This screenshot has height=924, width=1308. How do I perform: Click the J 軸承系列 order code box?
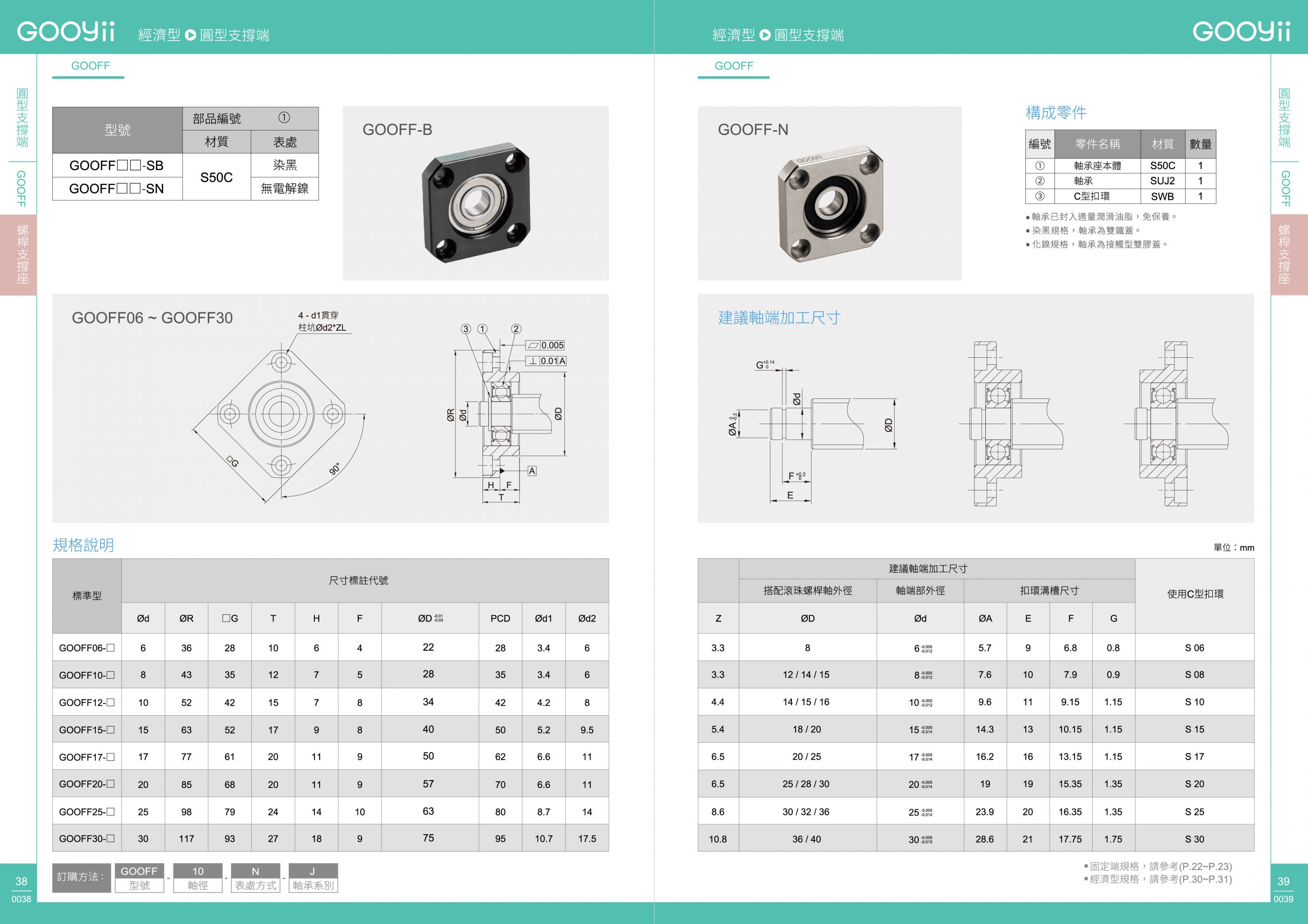tap(313, 878)
